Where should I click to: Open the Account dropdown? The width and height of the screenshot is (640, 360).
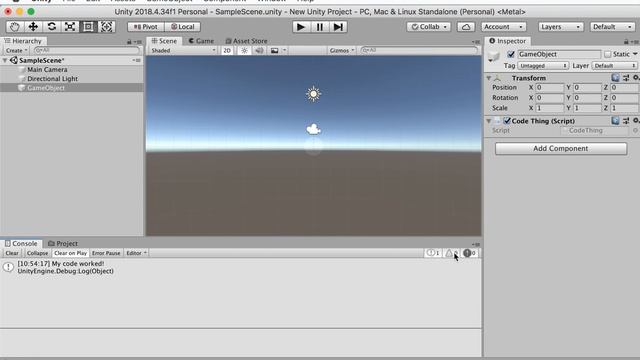click(x=503, y=27)
